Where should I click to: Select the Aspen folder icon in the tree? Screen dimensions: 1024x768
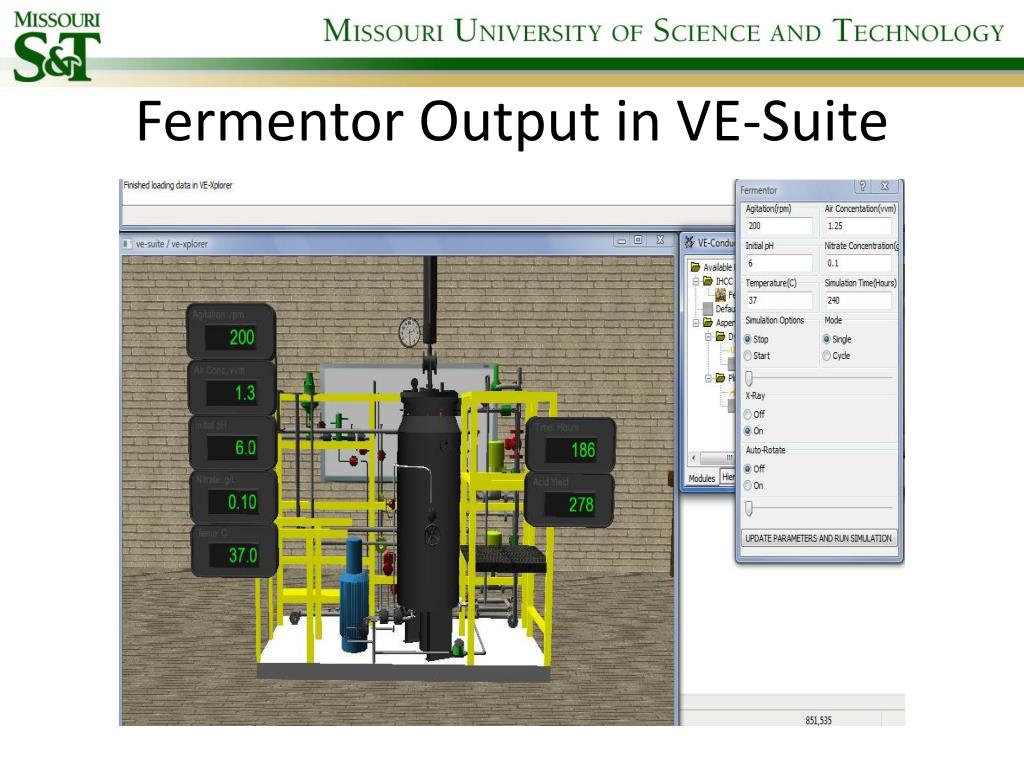pyautogui.click(x=708, y=323)
